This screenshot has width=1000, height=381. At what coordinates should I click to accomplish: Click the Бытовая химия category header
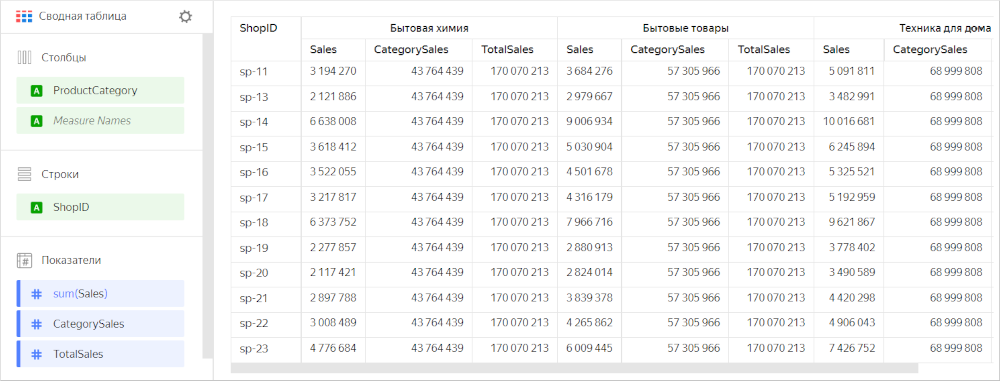429,29
